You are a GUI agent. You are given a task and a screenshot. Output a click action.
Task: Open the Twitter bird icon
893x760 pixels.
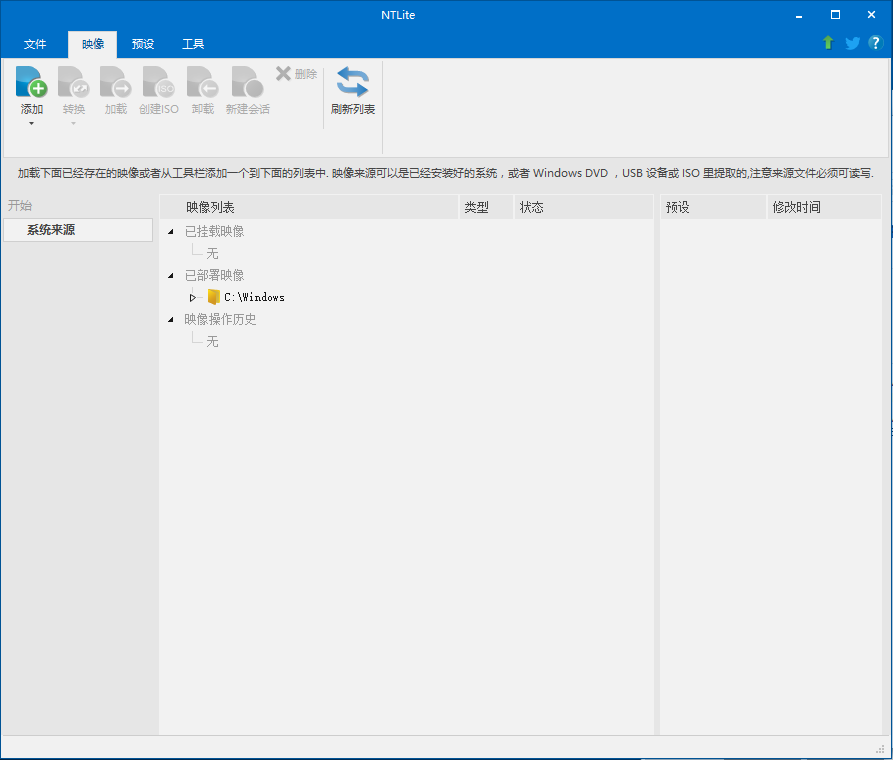tap(852, 43)
